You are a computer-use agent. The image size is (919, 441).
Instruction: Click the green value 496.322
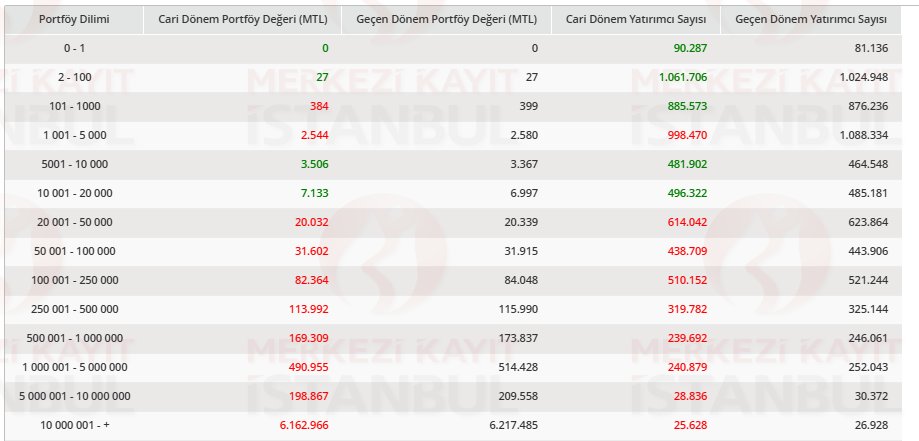pyautogui.click(x=687, y=193)
